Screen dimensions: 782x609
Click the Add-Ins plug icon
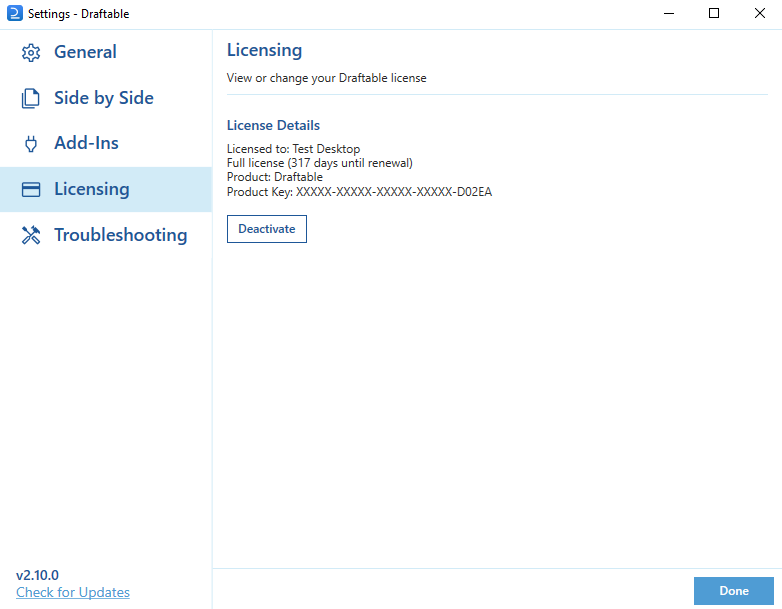31,144
